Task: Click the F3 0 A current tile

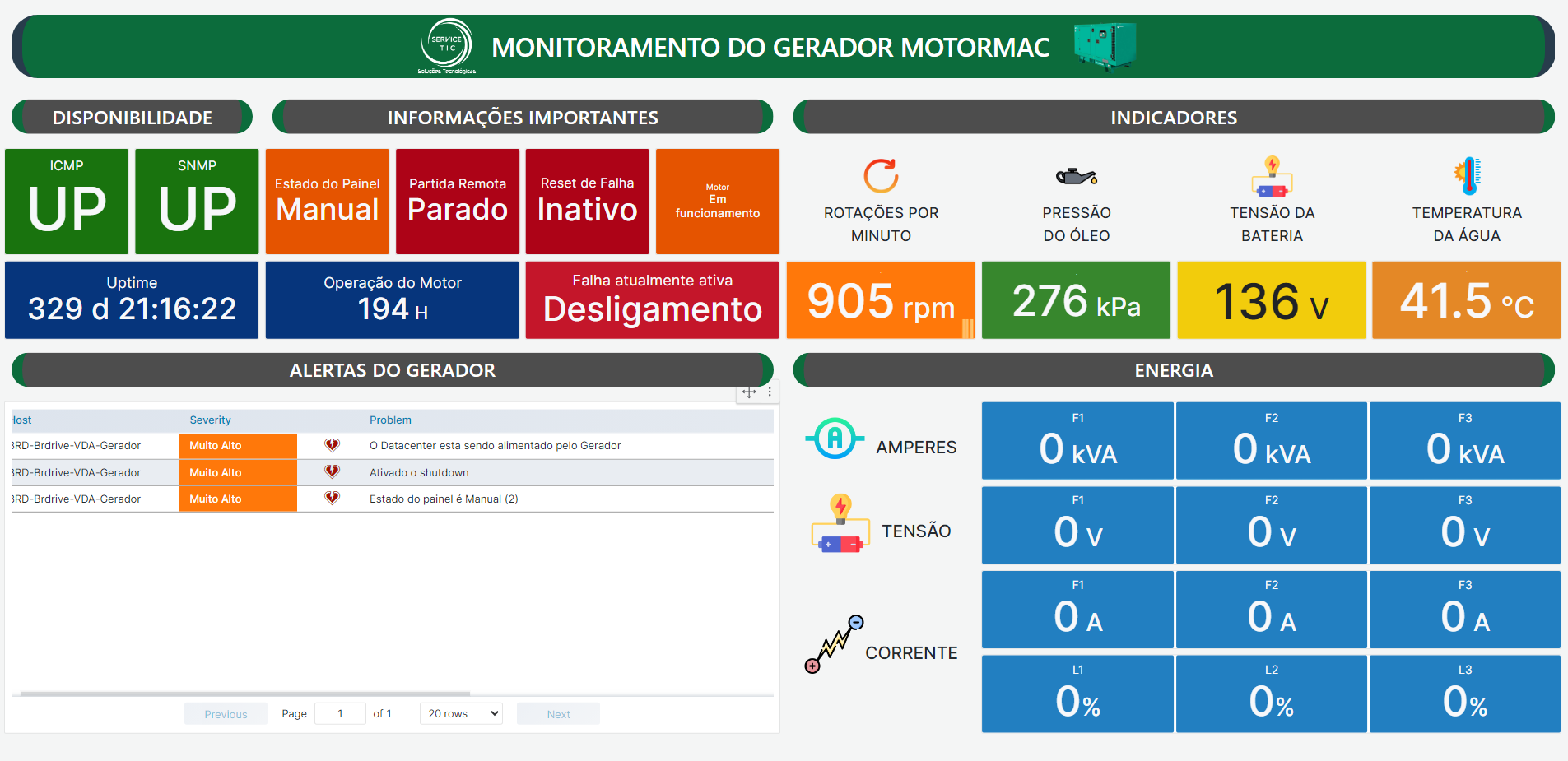Action: (1465, 610)
